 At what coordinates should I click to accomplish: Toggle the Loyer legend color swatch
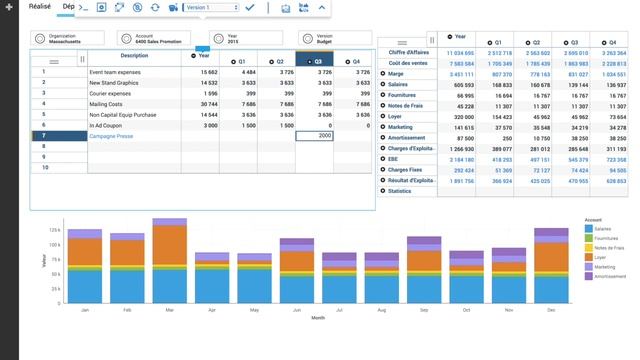click(589, 258)
